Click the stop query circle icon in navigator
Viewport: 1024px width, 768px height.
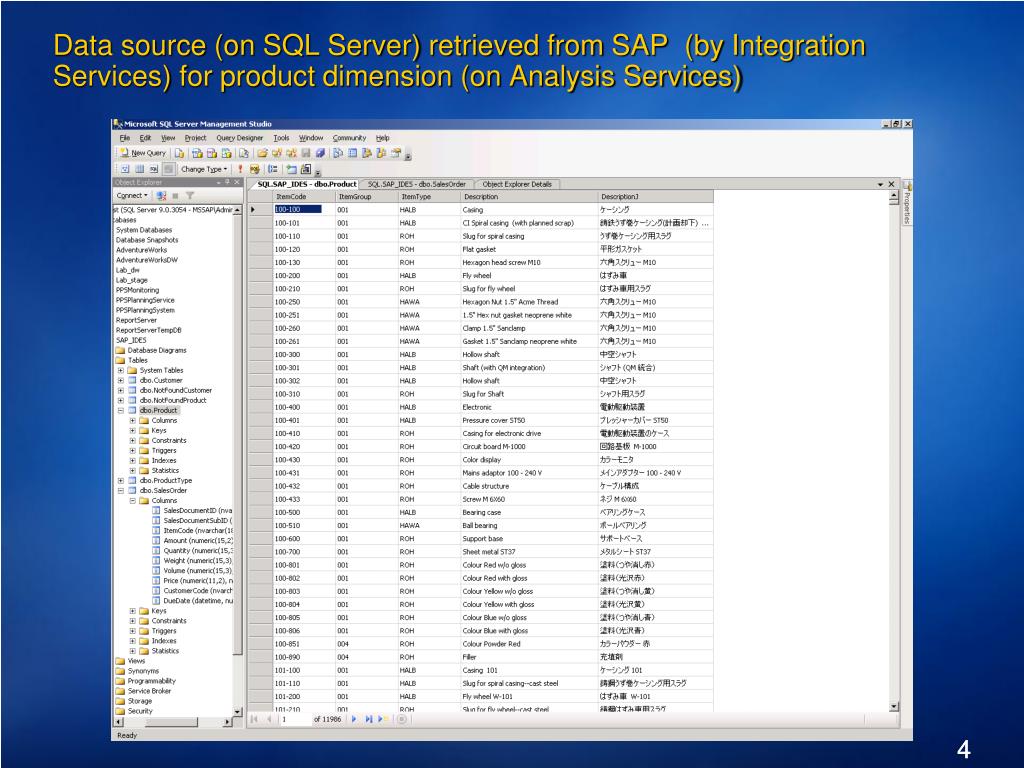pyautogui.click(x=402, y=720)
